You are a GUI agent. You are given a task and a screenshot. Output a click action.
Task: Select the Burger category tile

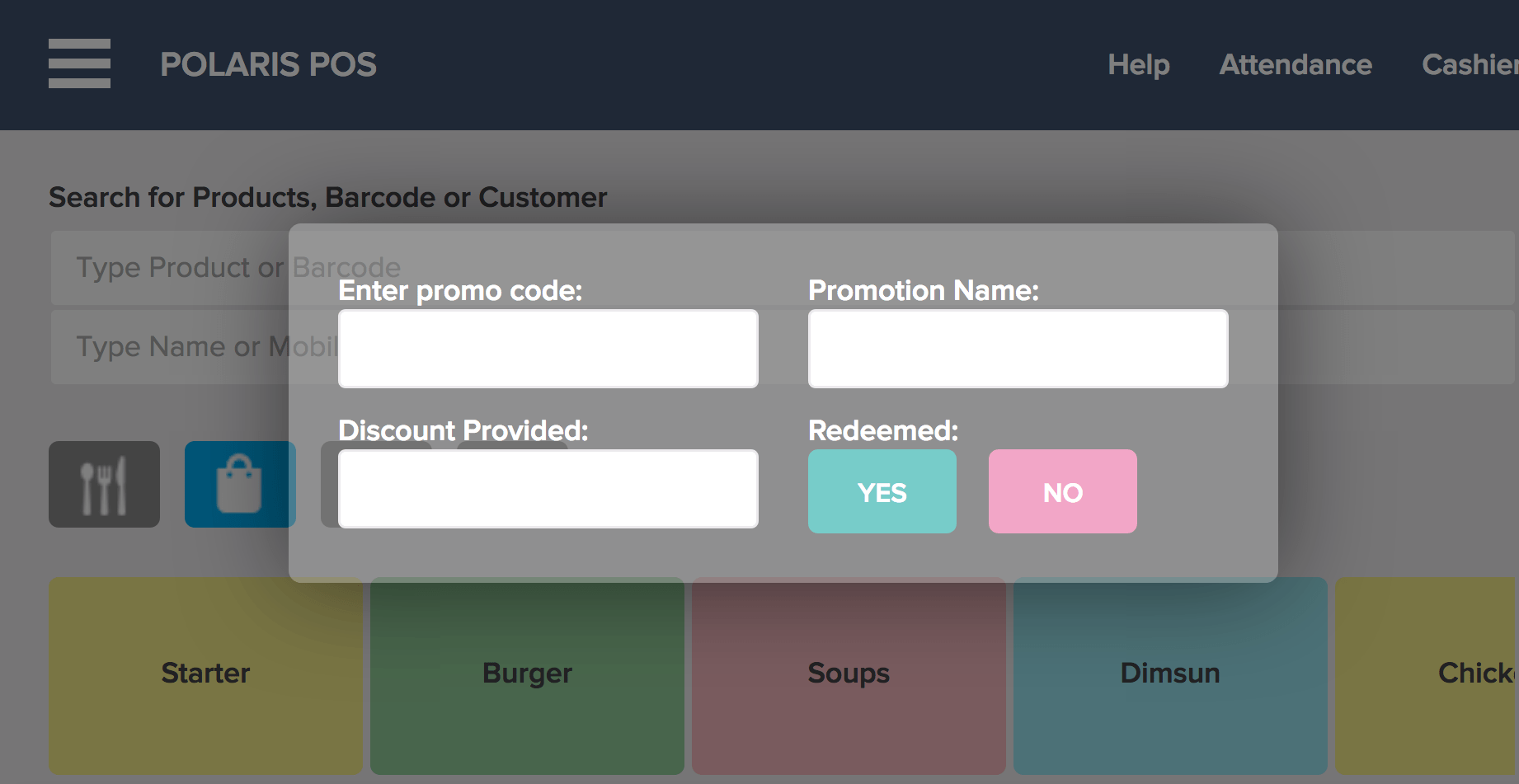coord(526,674)
